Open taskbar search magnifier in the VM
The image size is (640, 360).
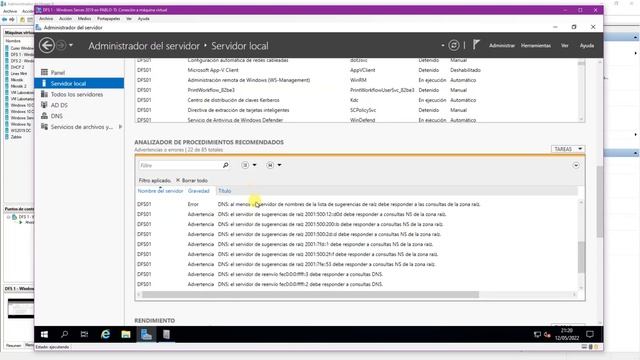64,334
